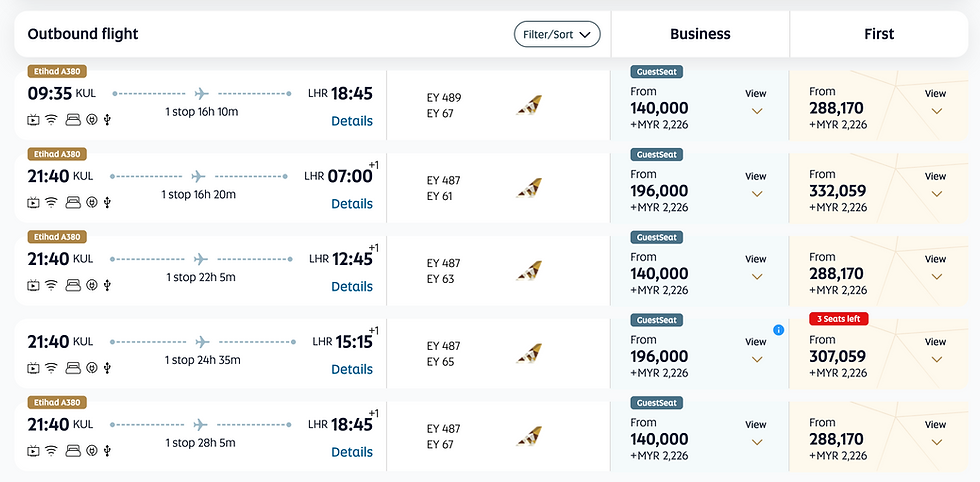Click the USB port icon on the 15:15 arrival flight
Viewport: 980px width, 482px height.
[107, 368]
